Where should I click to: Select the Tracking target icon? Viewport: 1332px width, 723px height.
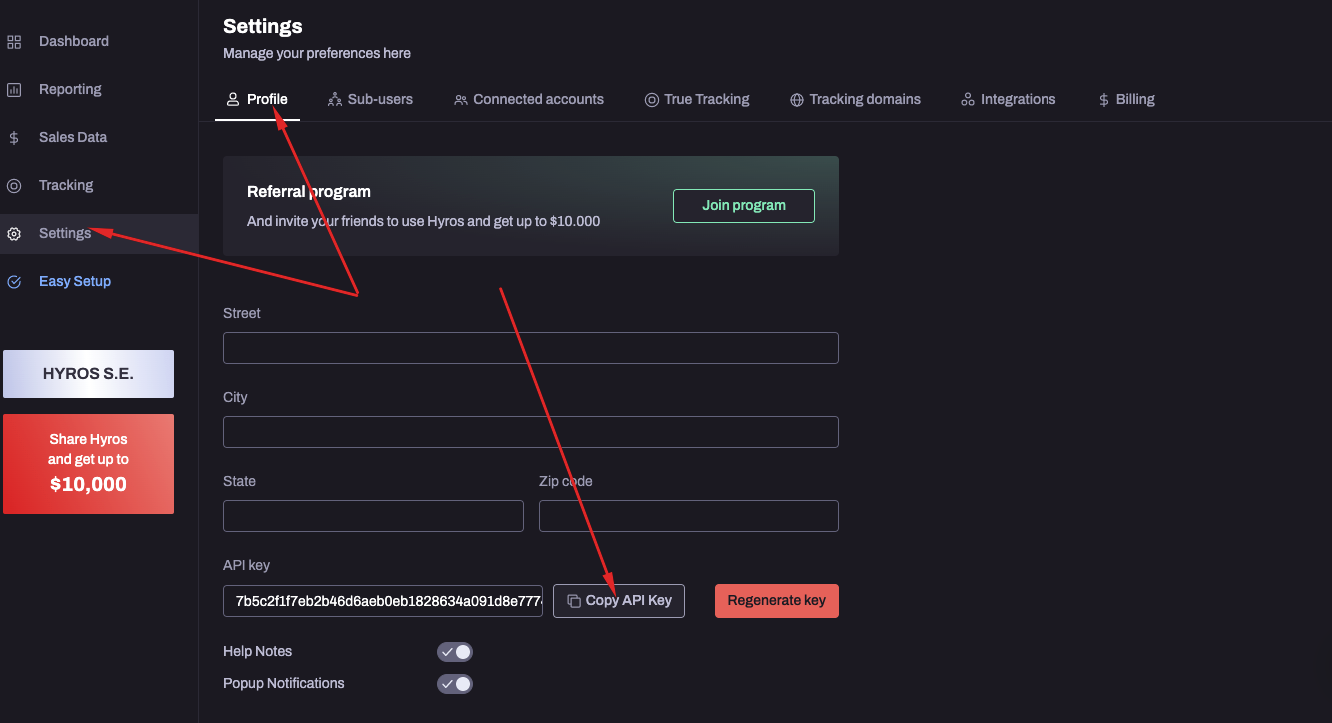coord(14,185)
